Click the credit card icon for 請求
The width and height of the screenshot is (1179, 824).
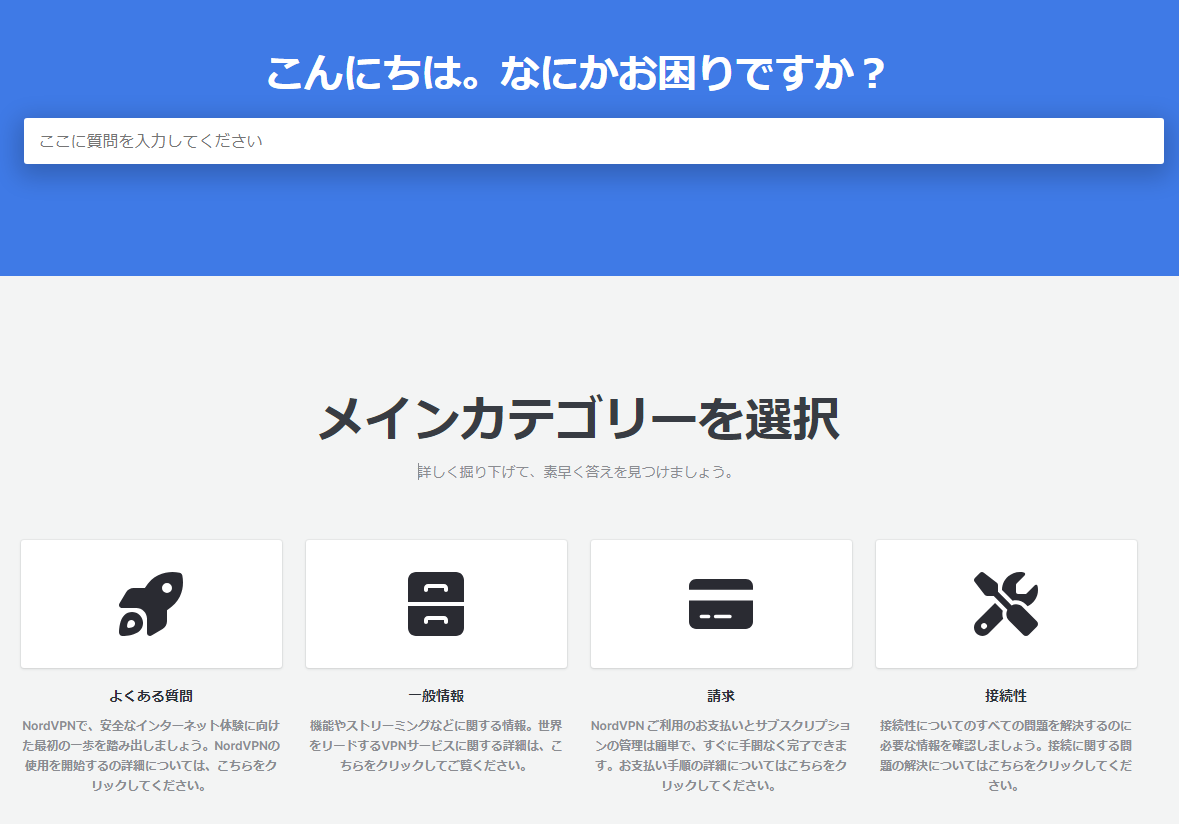tap(721, 604)
